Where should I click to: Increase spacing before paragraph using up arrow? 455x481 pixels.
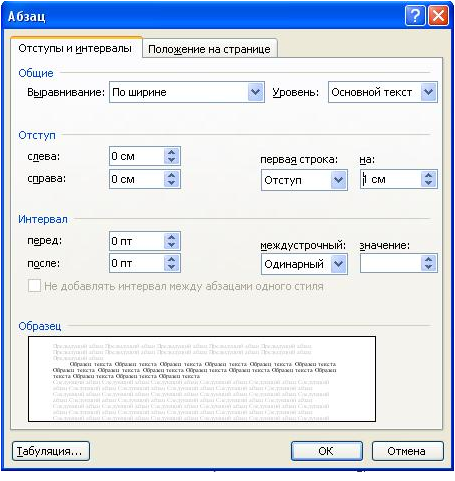click(x=171, y=237)
